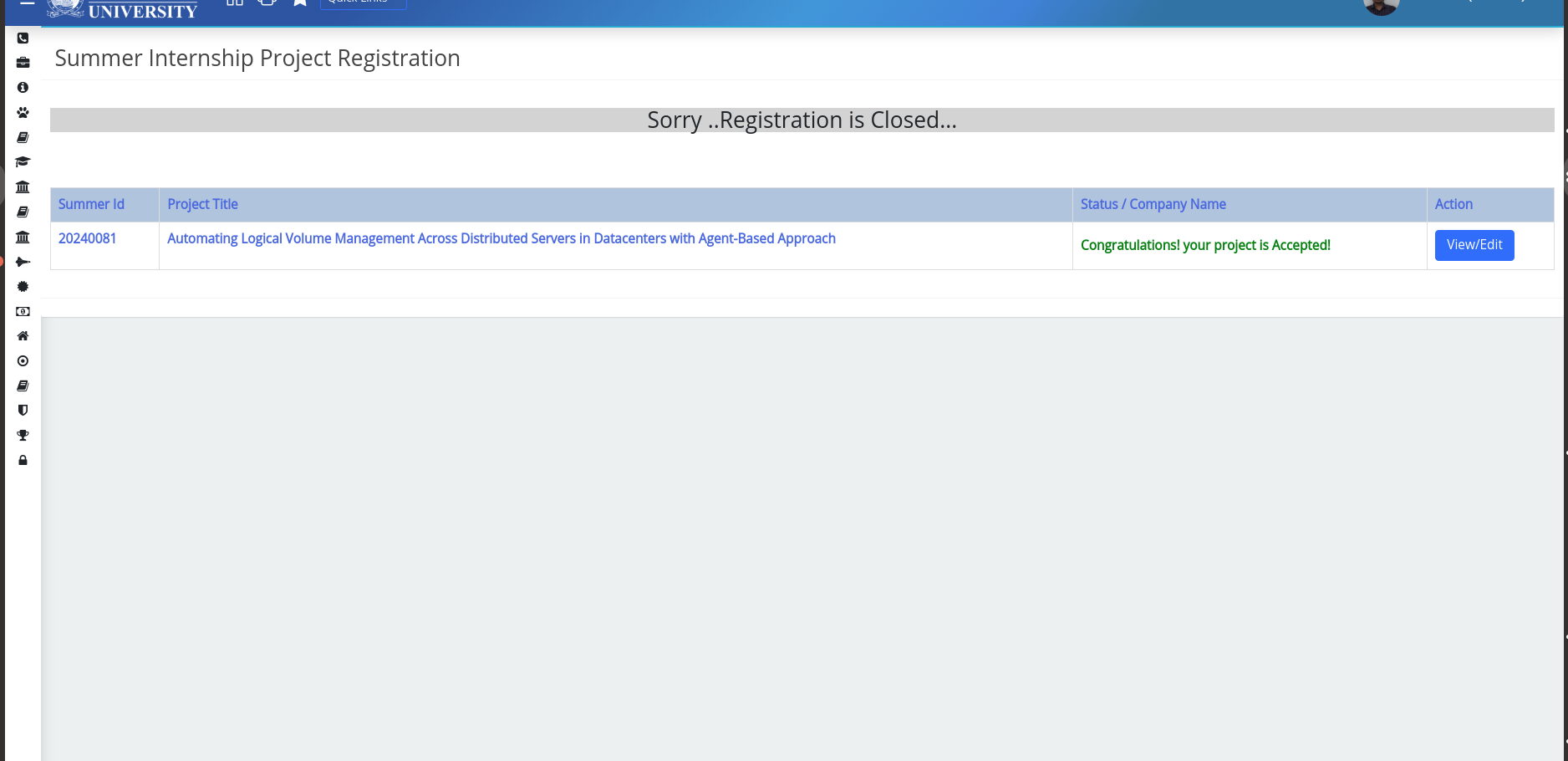Open the home icon in the sidebar
The image size is (1568, 761).
click(23, 336)
